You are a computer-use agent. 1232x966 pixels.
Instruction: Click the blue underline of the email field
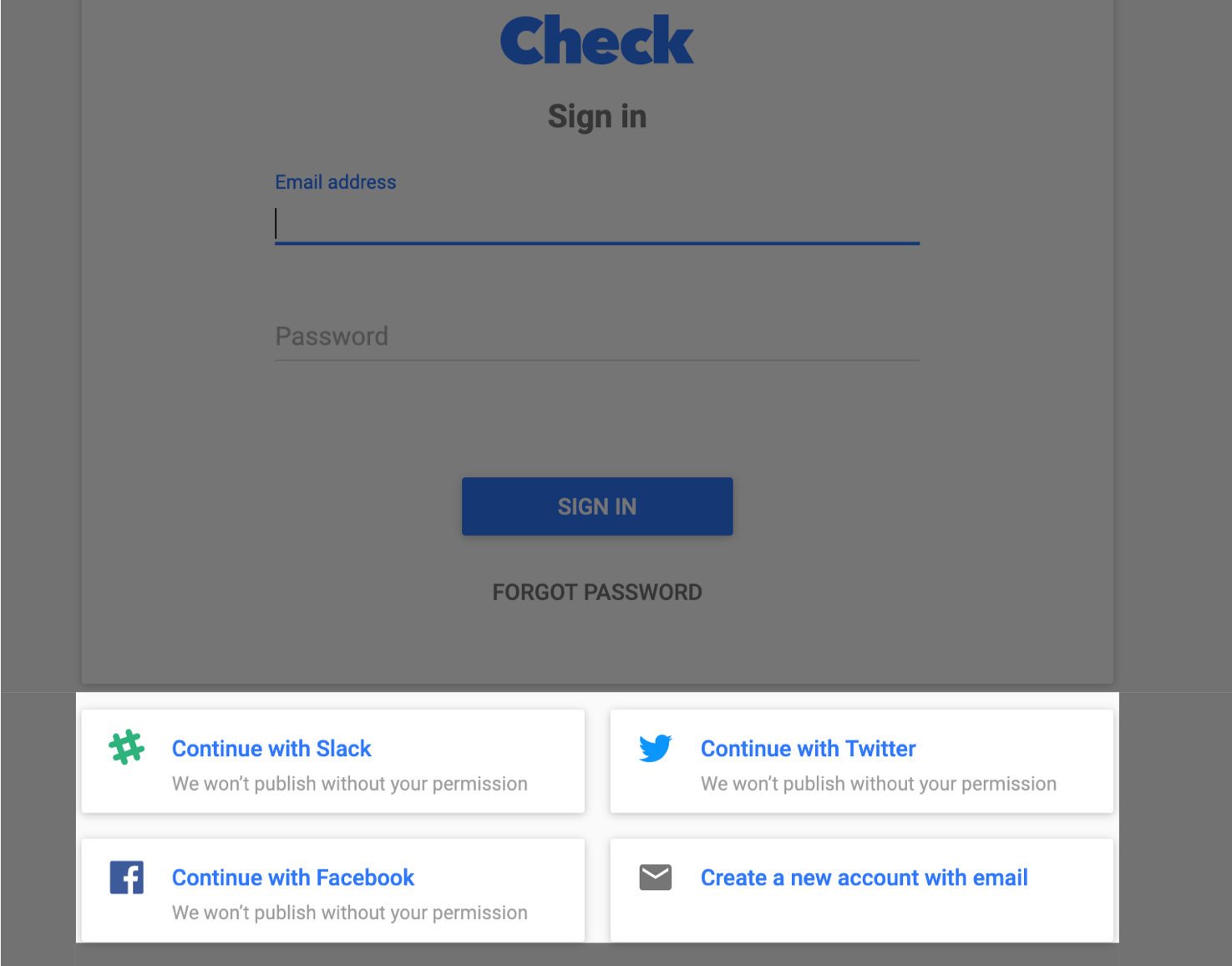click(597, 243)
